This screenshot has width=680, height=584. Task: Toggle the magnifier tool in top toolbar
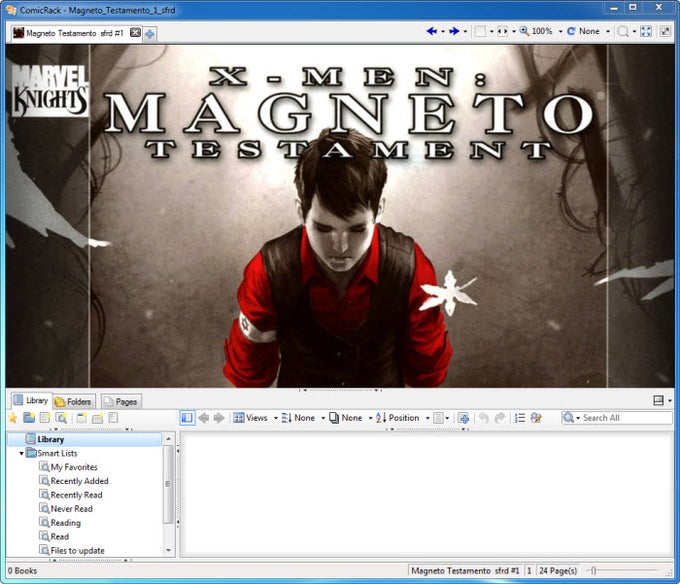(623, 31)
